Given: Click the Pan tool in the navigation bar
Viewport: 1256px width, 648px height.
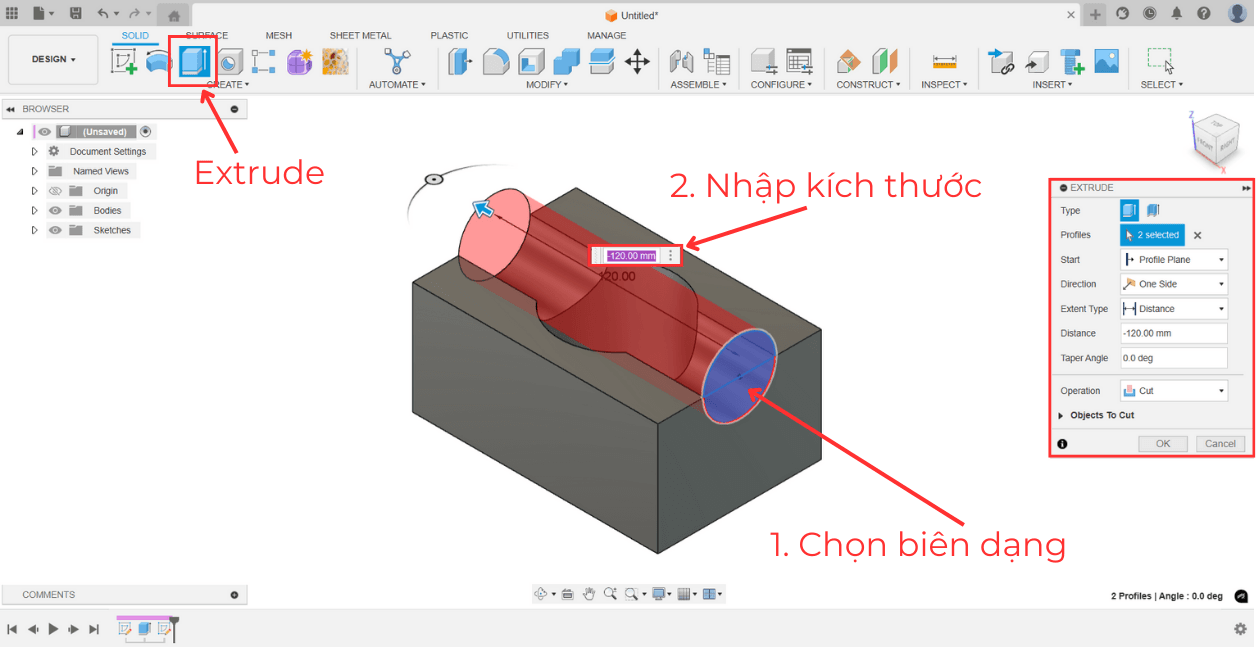Looking at the screenshot, I should (590, 593).
